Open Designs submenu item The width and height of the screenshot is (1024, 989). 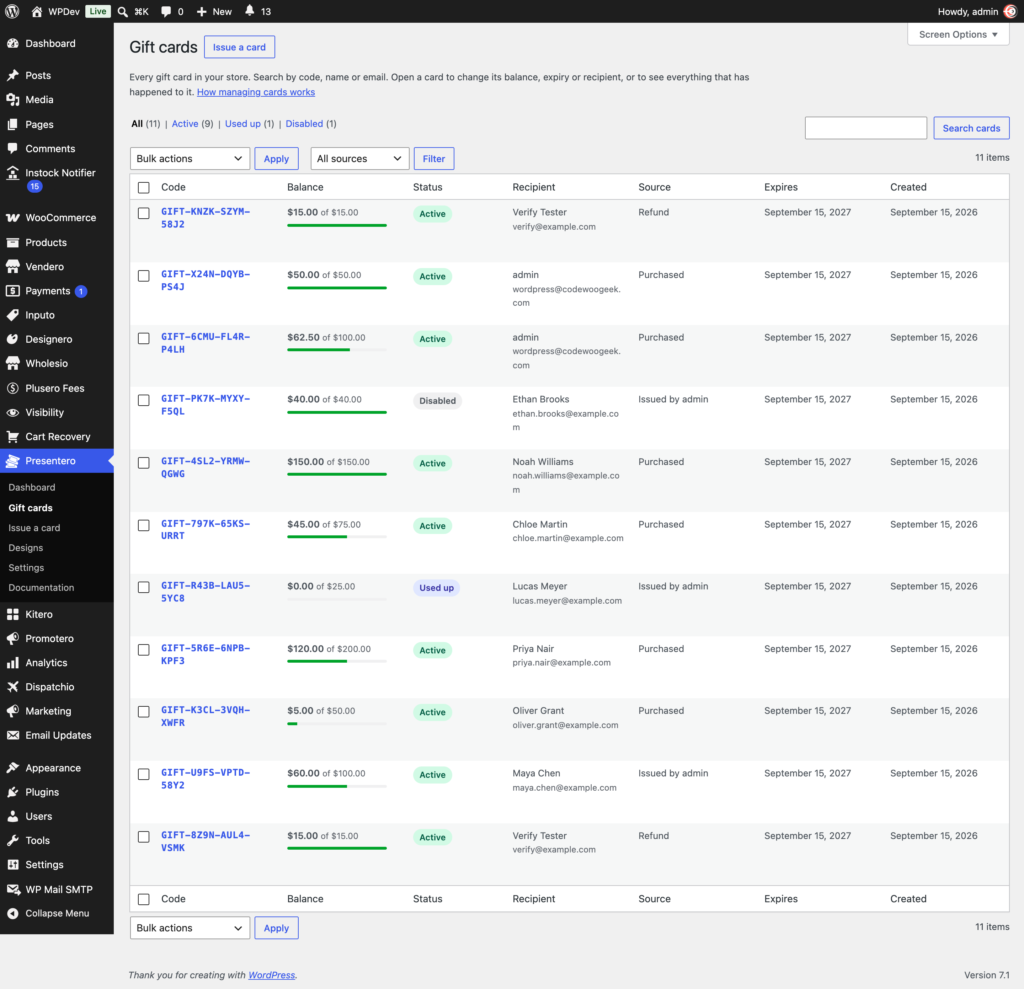point(25,547)
